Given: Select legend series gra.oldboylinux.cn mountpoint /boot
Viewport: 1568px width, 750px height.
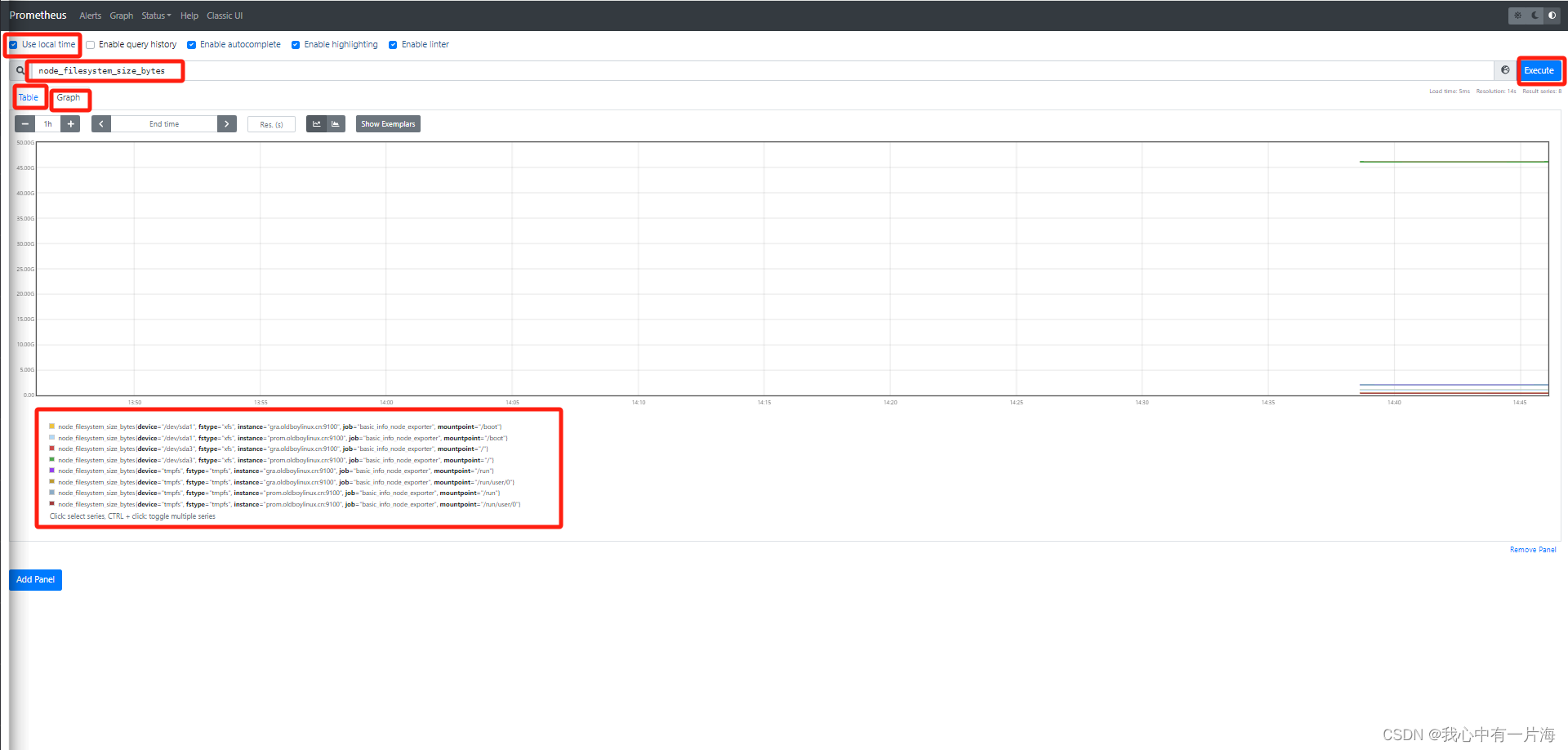Looking at the screenshot, I should (x=280, y=426).
